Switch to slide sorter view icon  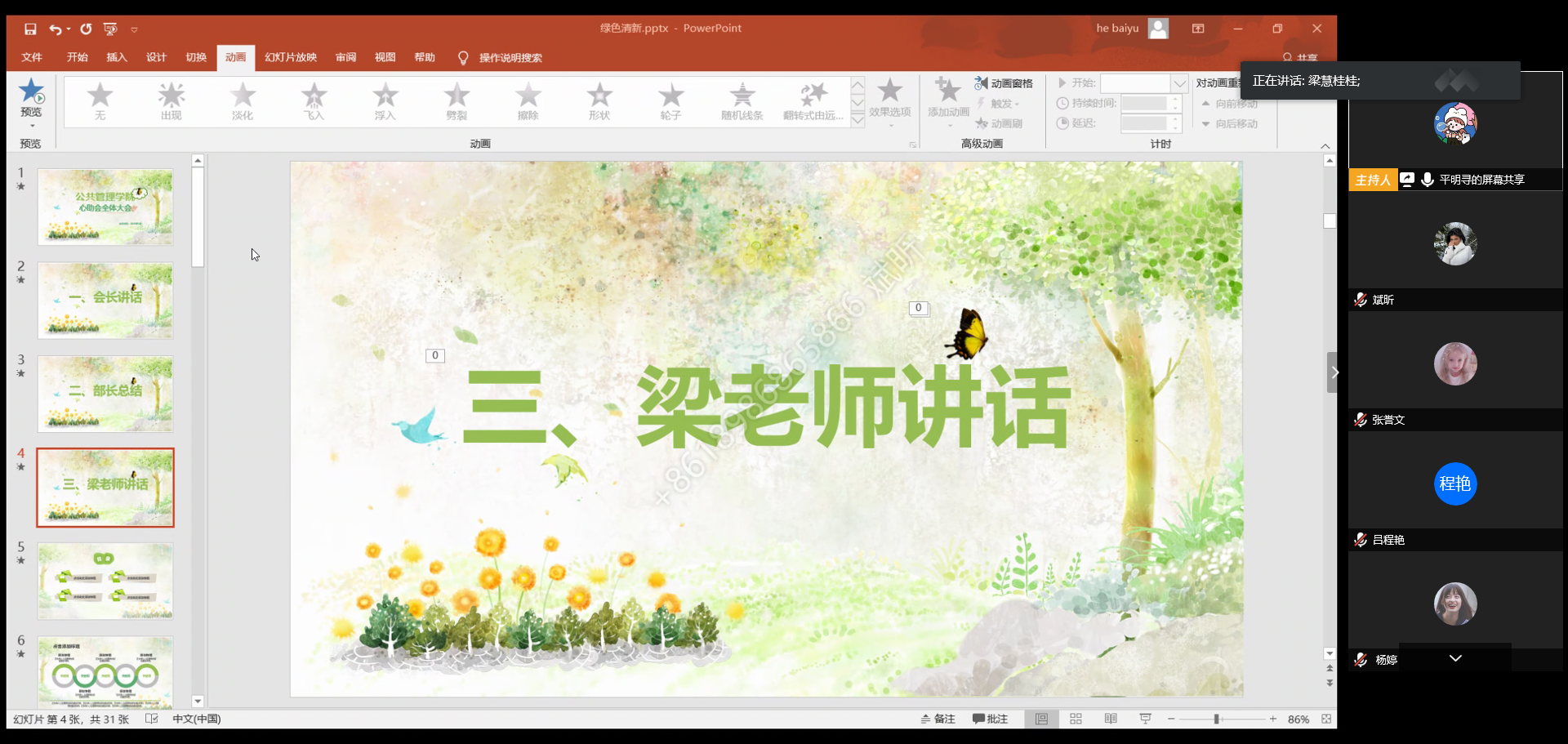(1076, 719)
